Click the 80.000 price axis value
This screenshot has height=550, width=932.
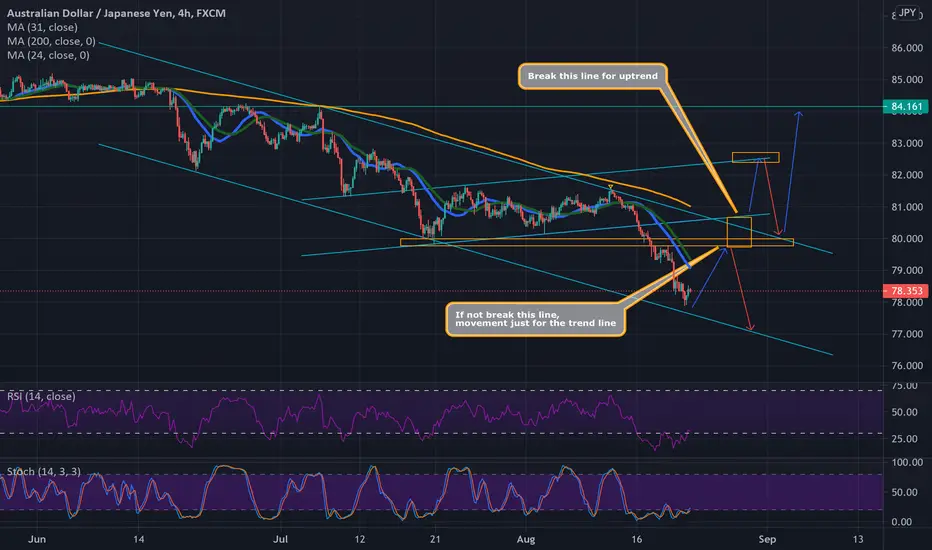point(907,238)
